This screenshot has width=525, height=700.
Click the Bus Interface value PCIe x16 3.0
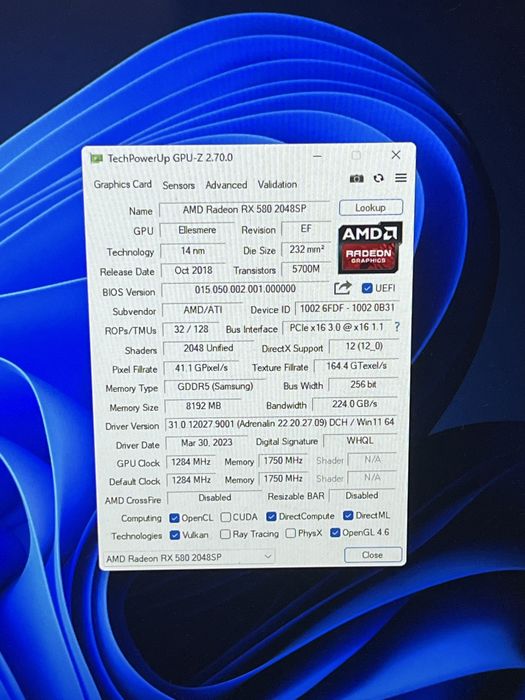[336, 327]
